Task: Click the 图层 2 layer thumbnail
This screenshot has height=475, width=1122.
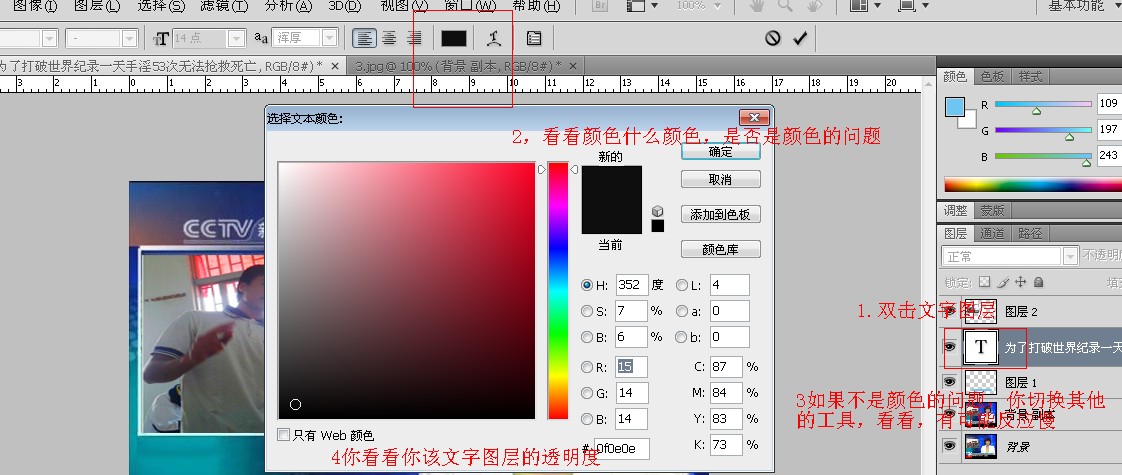Action: coord(981,311)
